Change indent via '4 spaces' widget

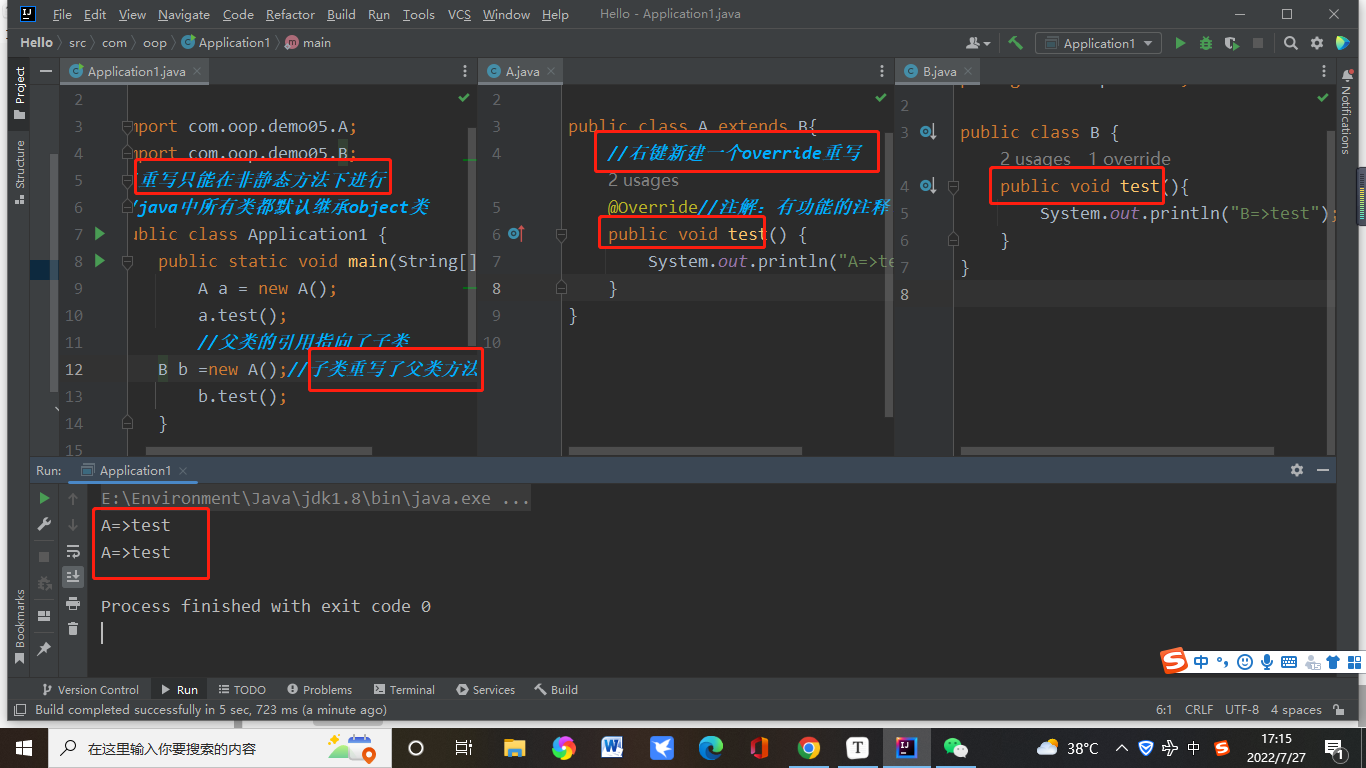(x=1296, y=710)
